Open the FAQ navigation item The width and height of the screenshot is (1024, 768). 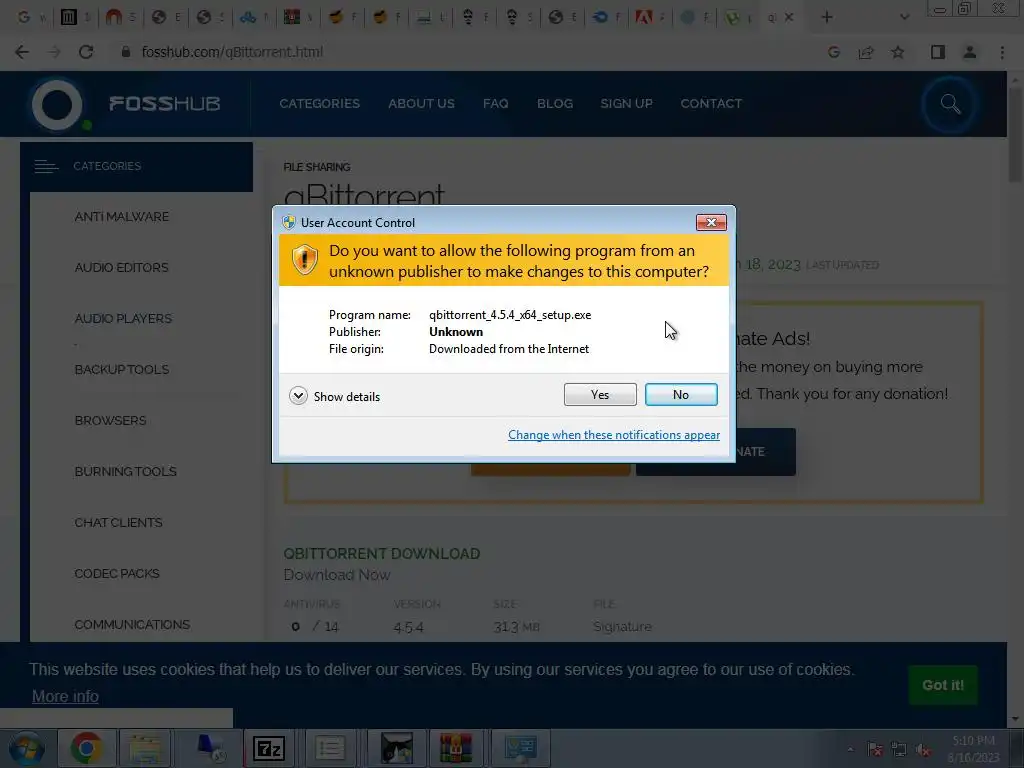(x=496, y=104)
